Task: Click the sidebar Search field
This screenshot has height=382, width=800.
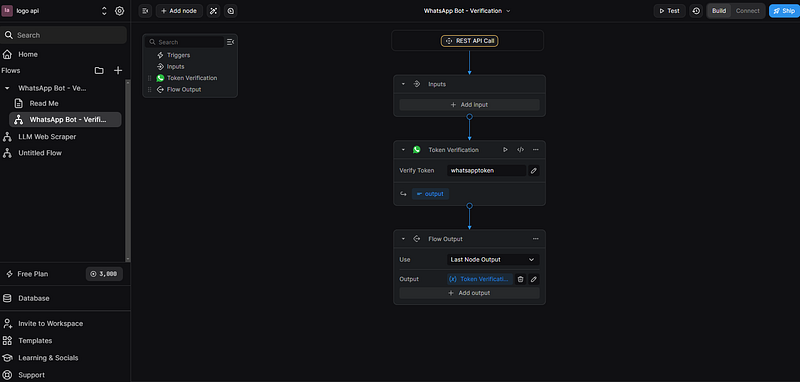Action: [x=63, y=35]
